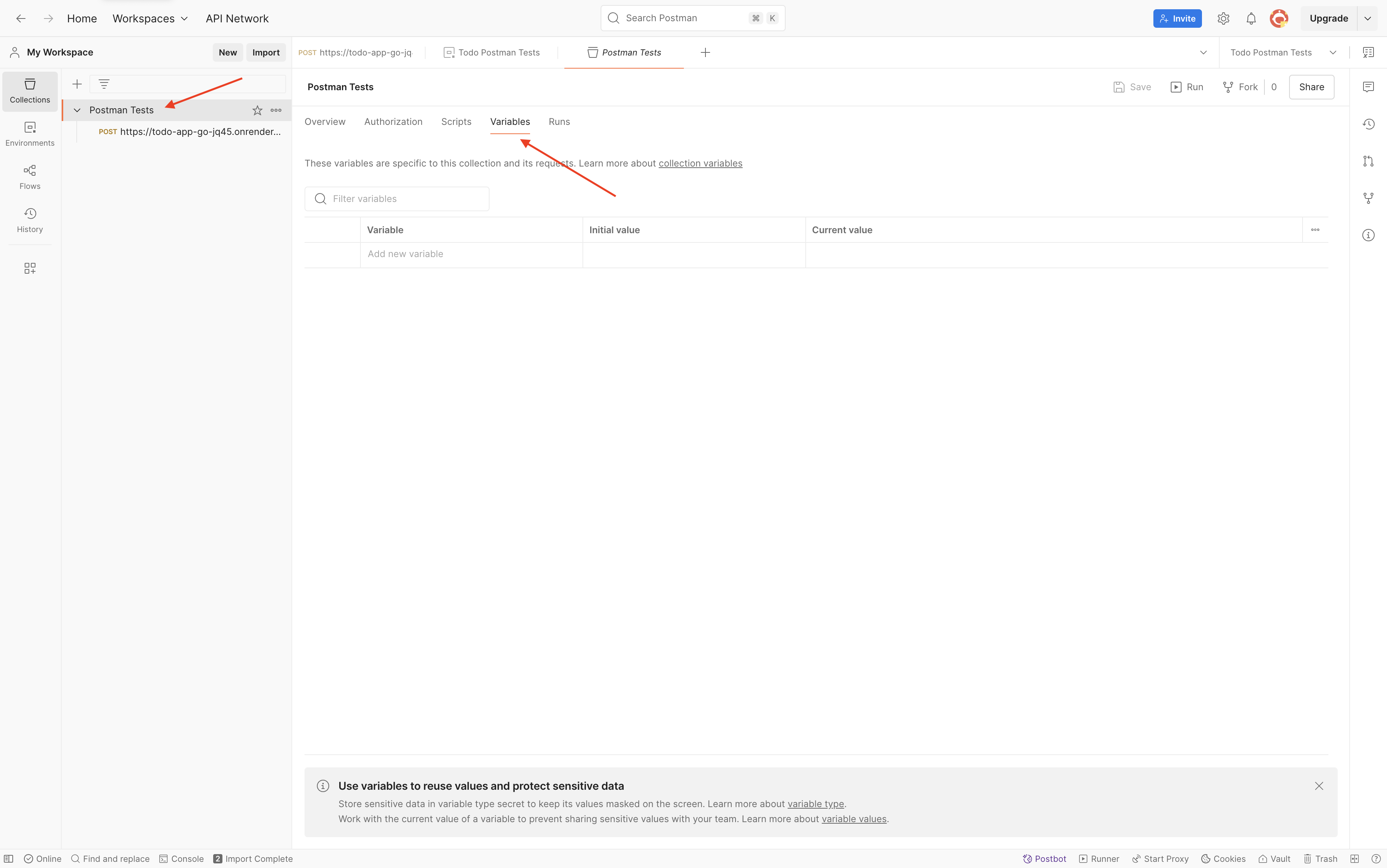The width and height of the screenshot is (1387, 868).
Task: Go back with the left arrow
Action: tap(21, 19)
